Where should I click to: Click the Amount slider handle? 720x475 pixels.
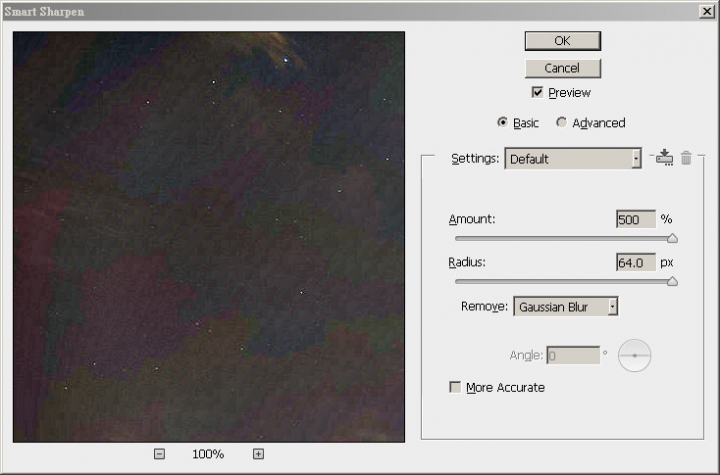pos(672,238)
